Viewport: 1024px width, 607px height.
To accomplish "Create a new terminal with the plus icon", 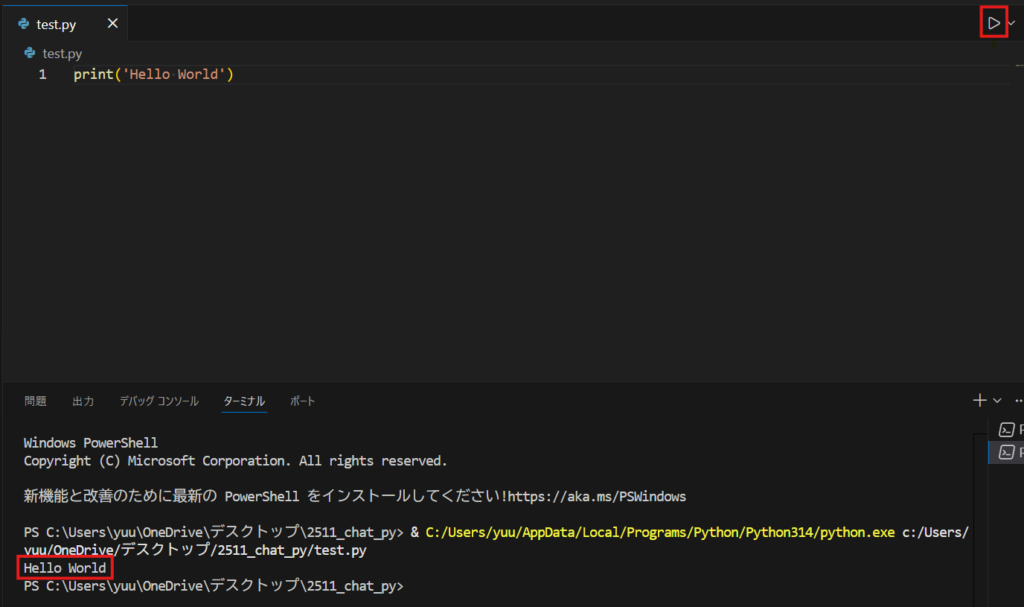I will click(979, 400).
